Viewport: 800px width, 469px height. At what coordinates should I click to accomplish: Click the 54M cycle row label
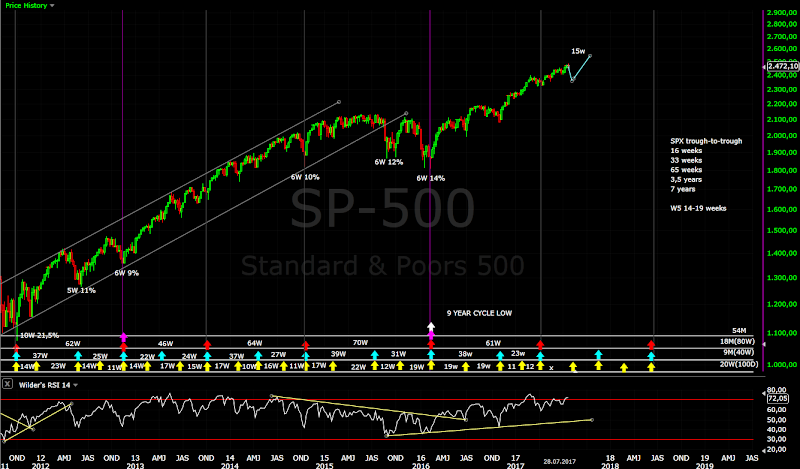pyautogui.click(x=739, y=331)
